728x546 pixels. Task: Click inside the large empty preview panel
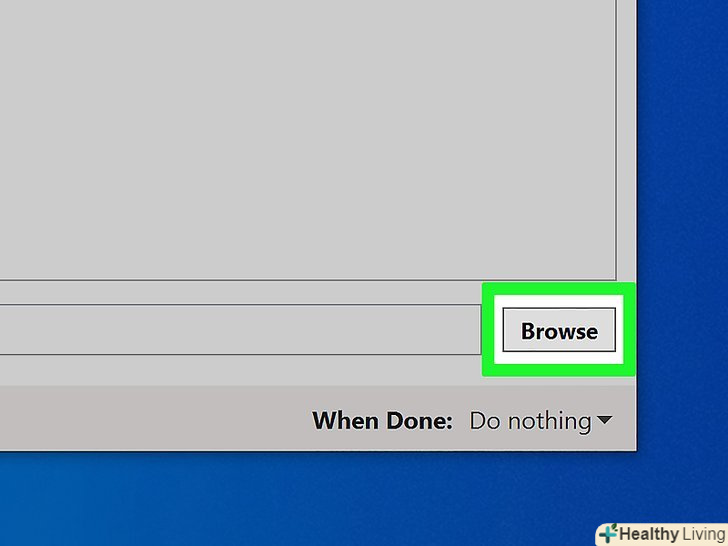306,139
